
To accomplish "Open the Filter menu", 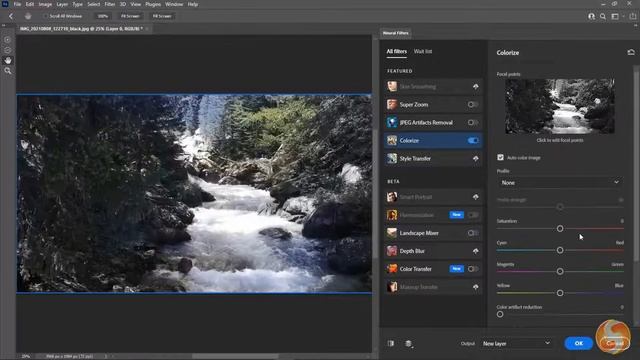I will coord(110,4).
